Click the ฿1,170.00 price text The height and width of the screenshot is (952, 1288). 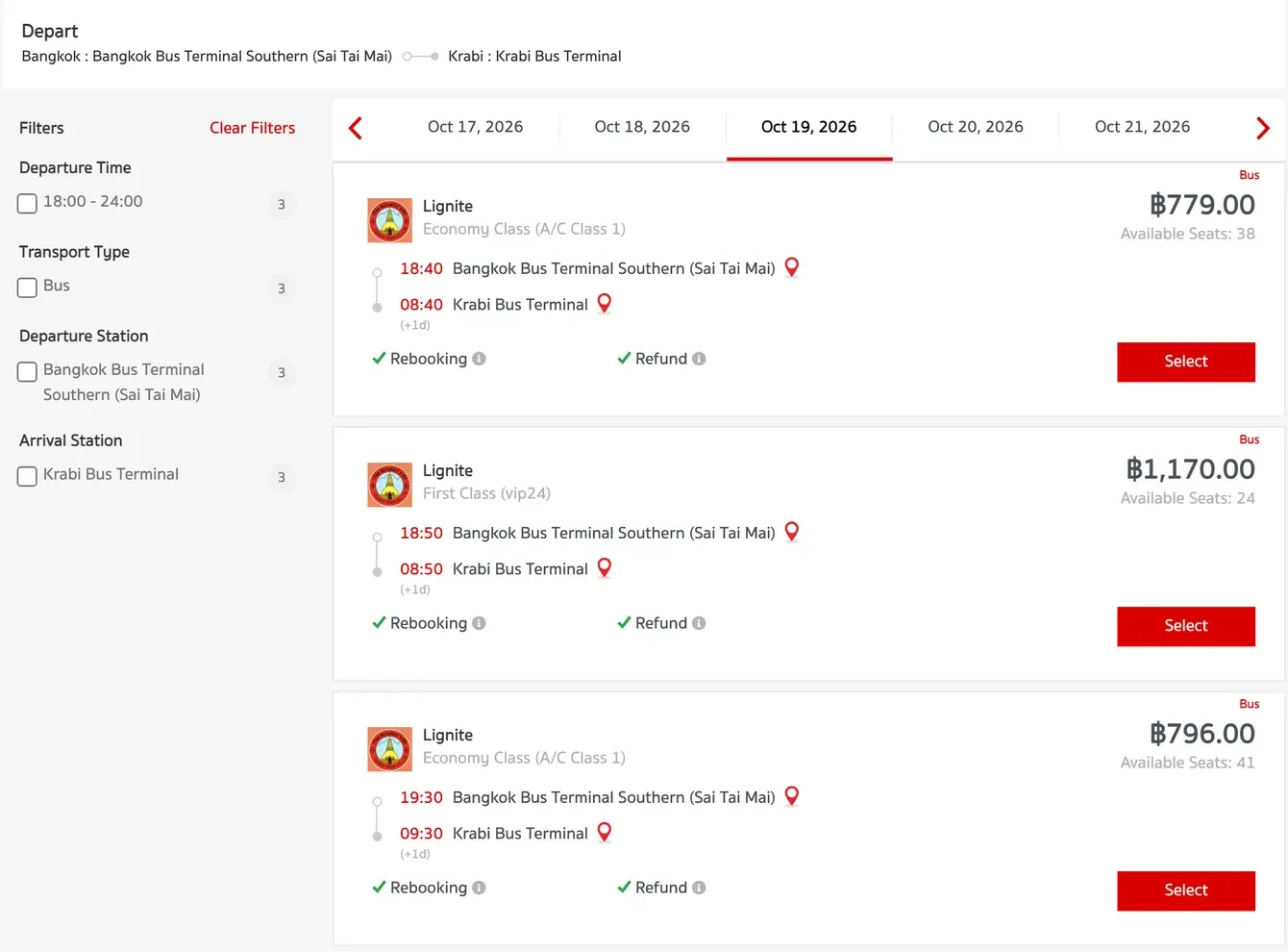tap(1190, 469)
